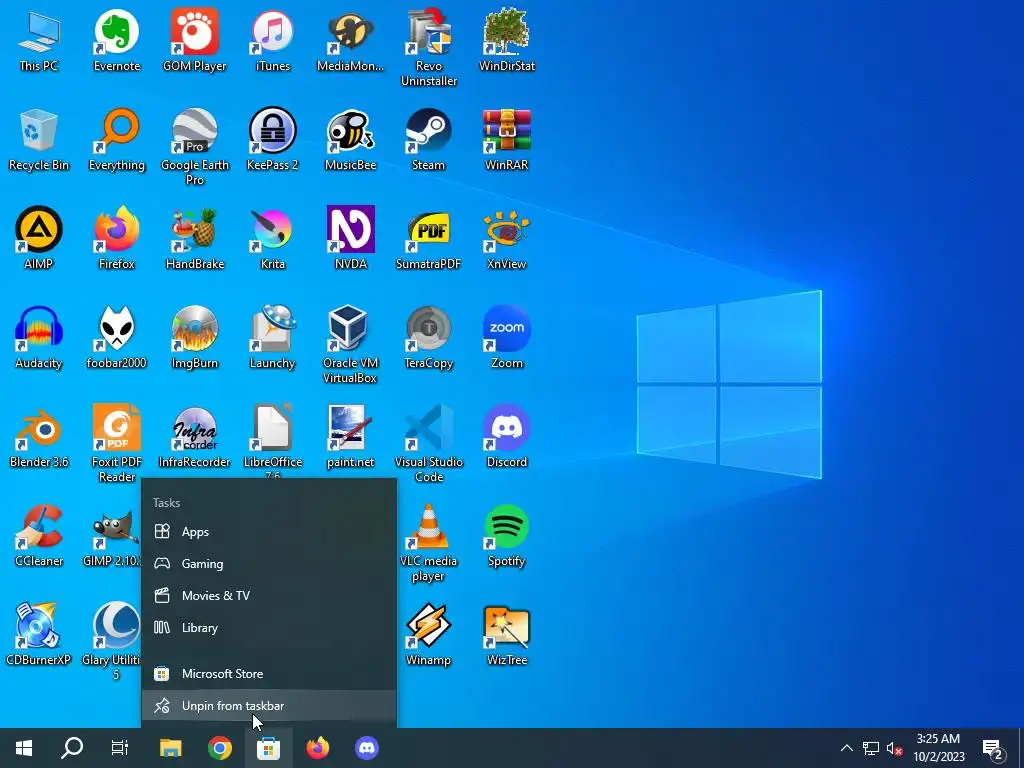This screenshot has width=1024, height=768.
Task: Click the WinDirStat desktop icon
Action: (507, 40)
